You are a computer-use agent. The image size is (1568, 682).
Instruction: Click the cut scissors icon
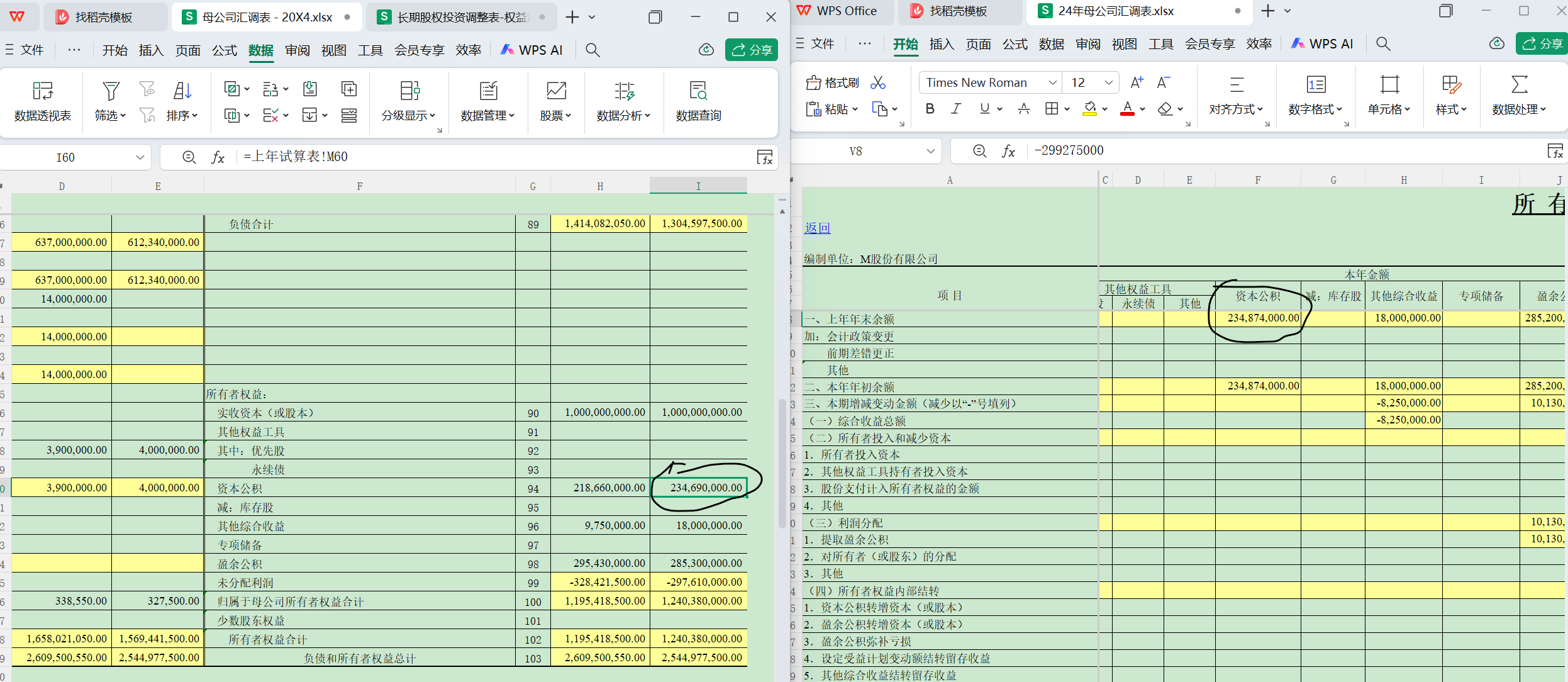(878, 83)
